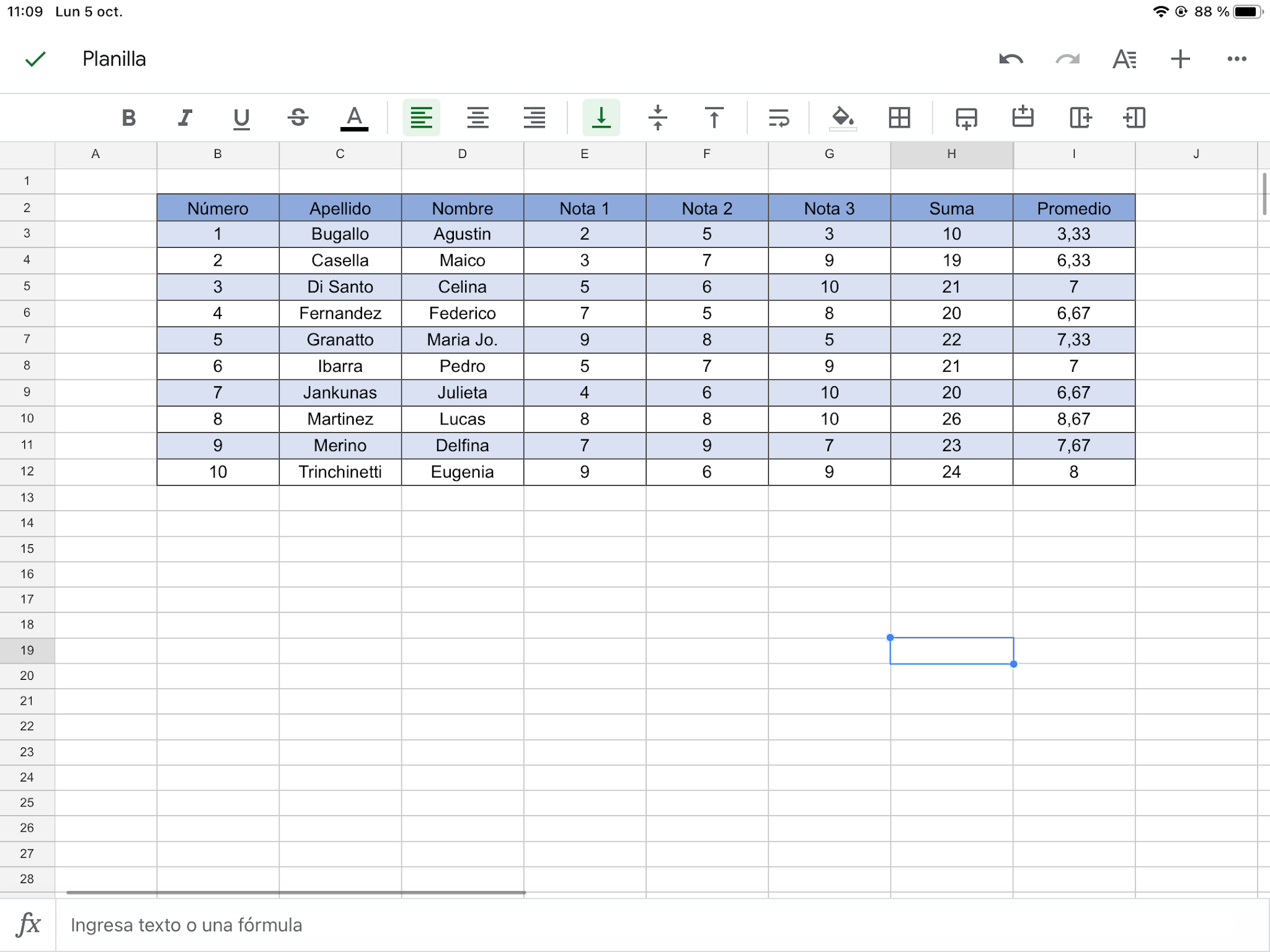Image resolution: width=1270 pixels, height=952 pixels.
Task: Confirm edits with the green checkmark
Action: pos(35,59)
